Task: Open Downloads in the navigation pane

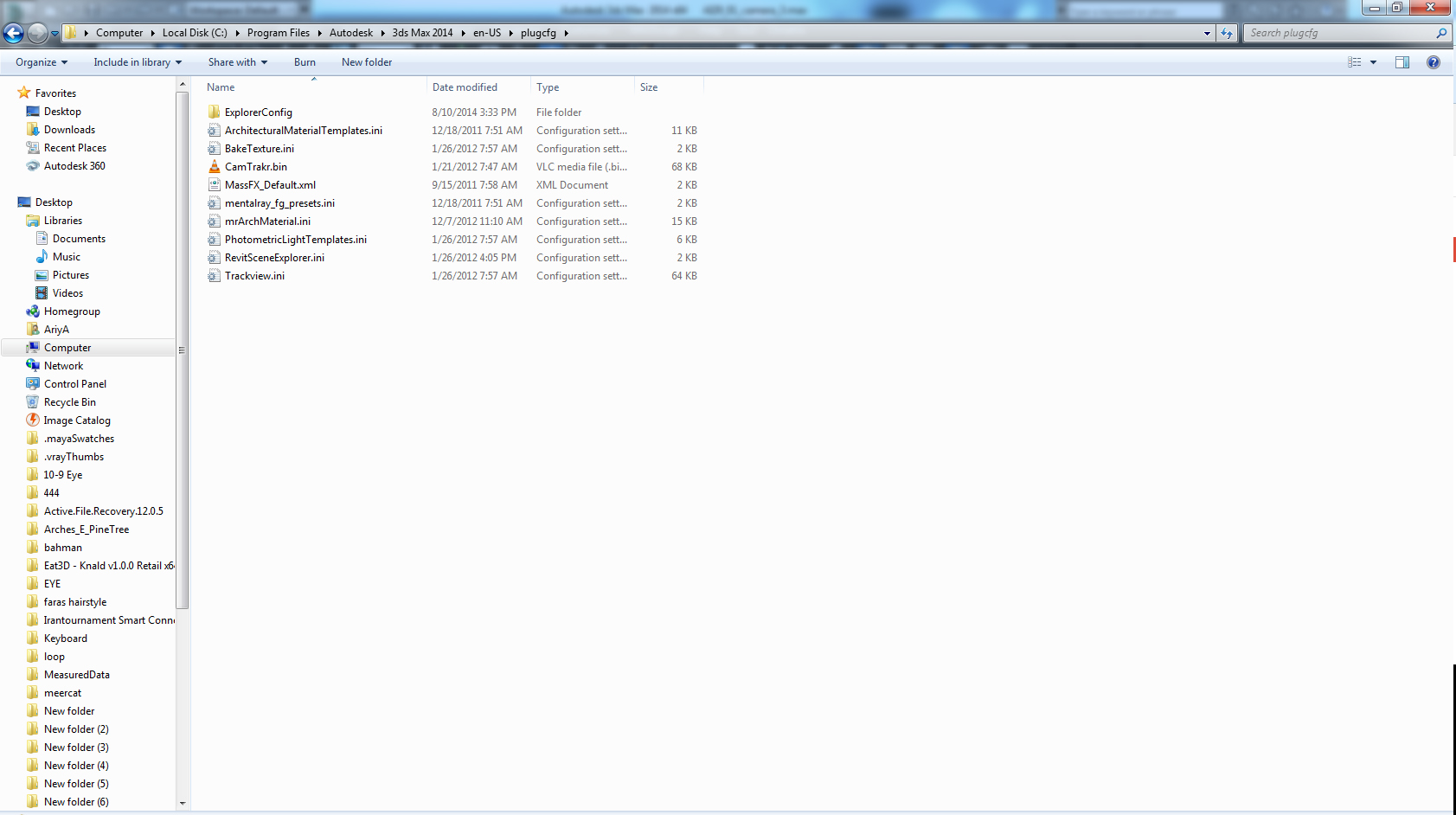Action: [69, 130]
